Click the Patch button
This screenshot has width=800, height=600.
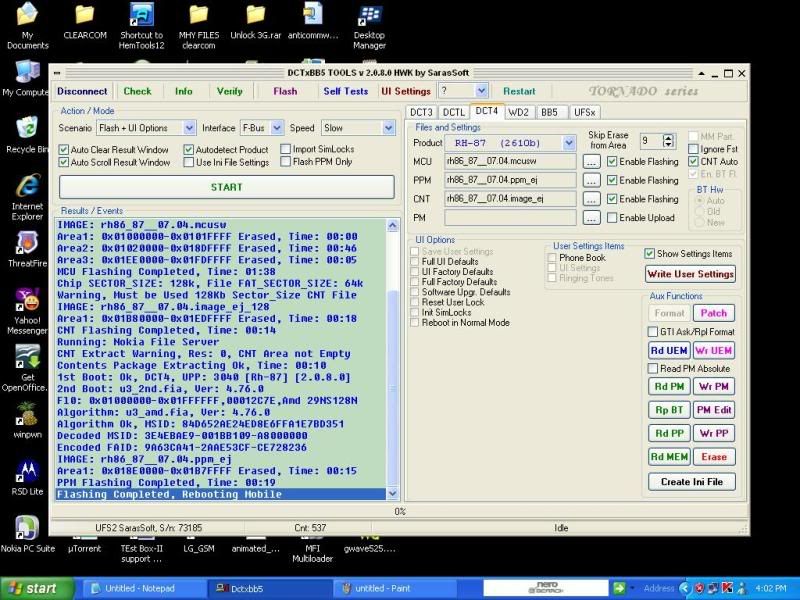point(713,313)
